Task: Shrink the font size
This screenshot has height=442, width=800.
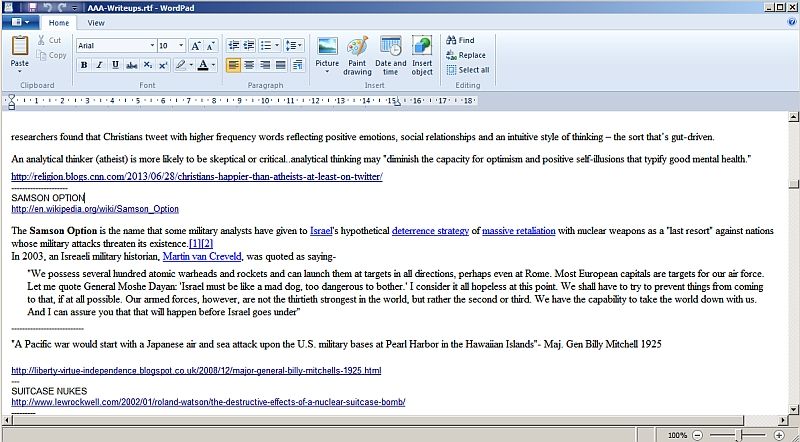Action: (211, 46)
